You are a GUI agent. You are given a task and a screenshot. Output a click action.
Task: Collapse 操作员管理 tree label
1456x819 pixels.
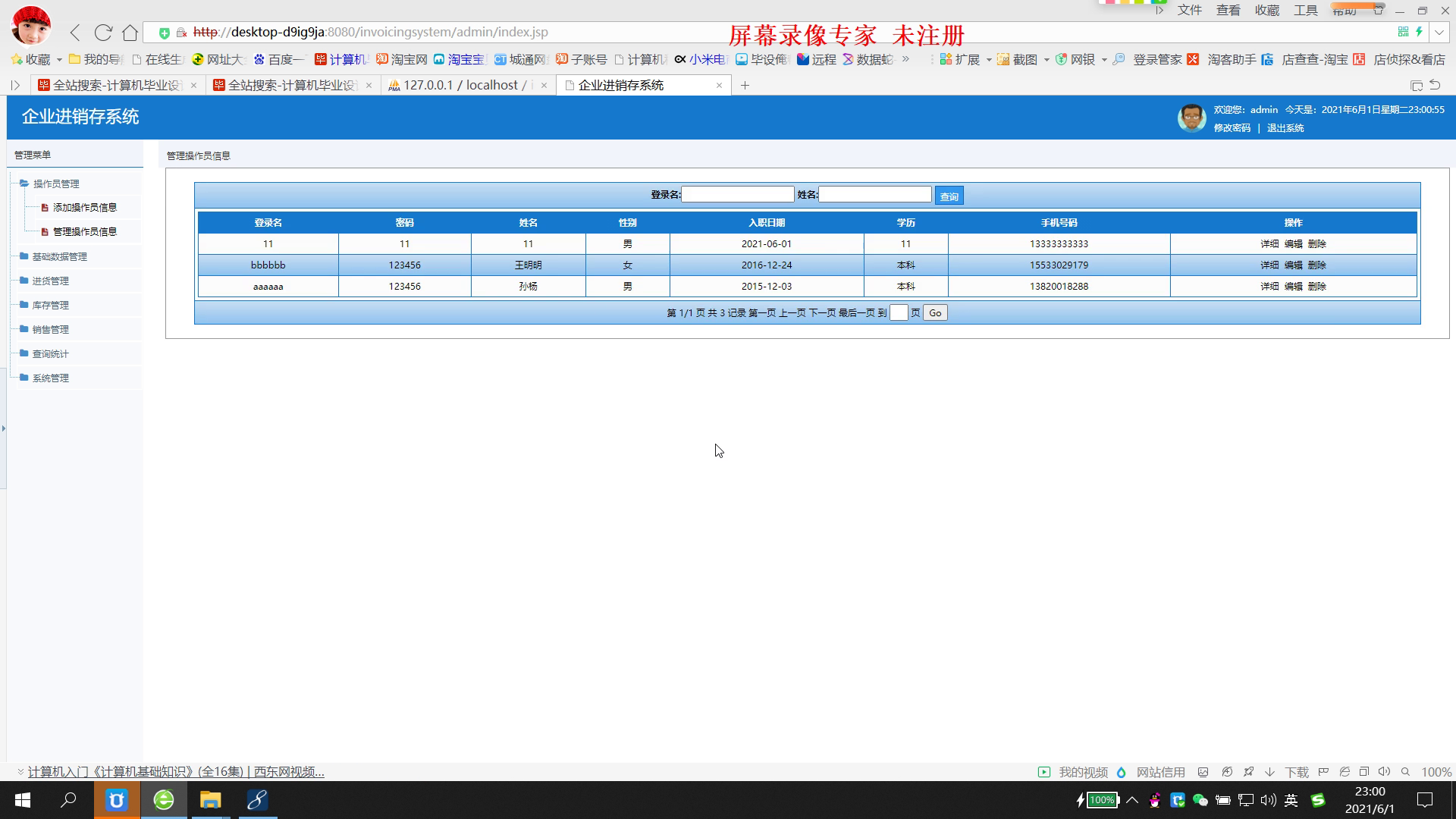[x=56, y=184]
